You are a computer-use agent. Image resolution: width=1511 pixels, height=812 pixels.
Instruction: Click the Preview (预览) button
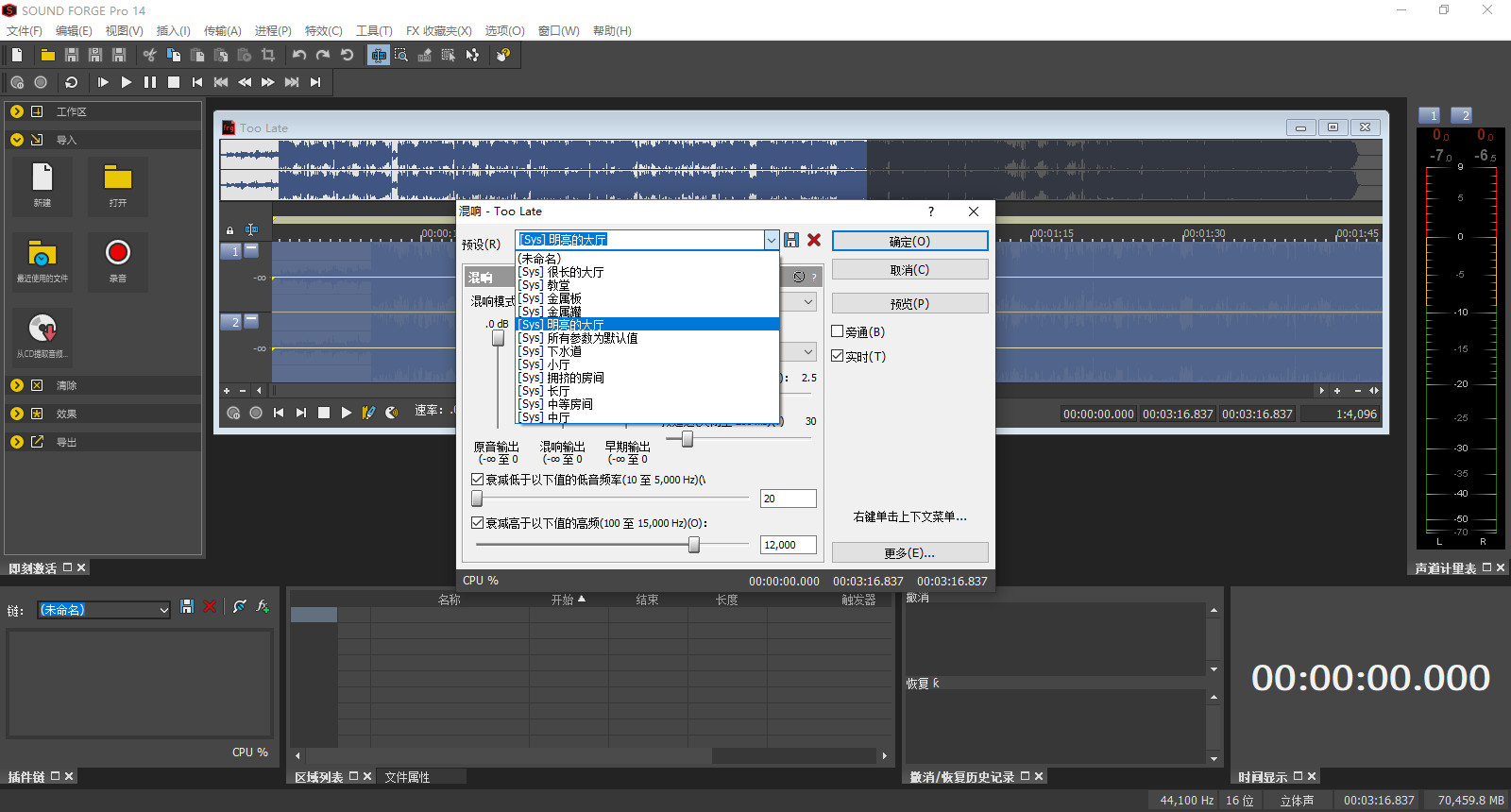[909, 304]
